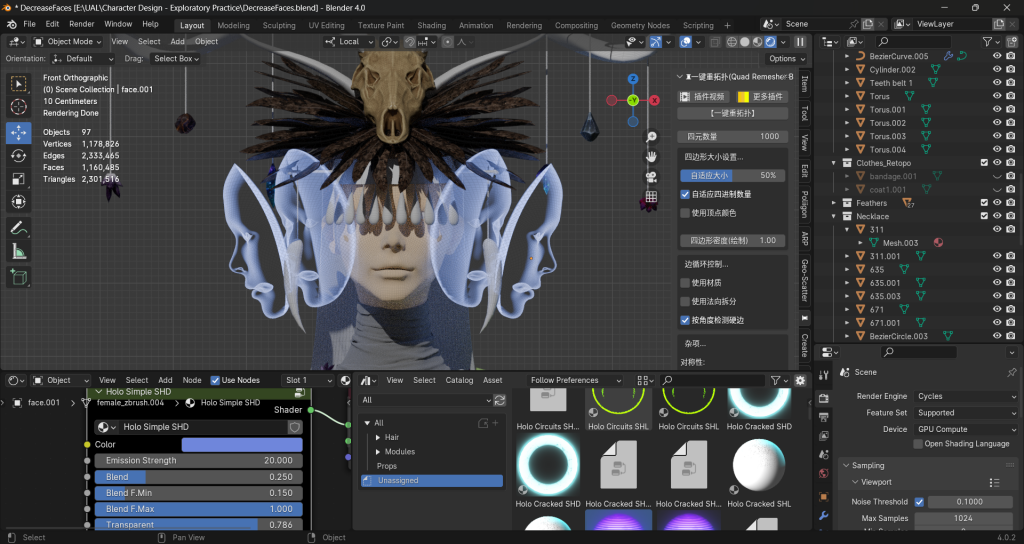Open the outliner filter funnel dropdown
Viewport: 1024px width, 544px height.
pos(991,42)
